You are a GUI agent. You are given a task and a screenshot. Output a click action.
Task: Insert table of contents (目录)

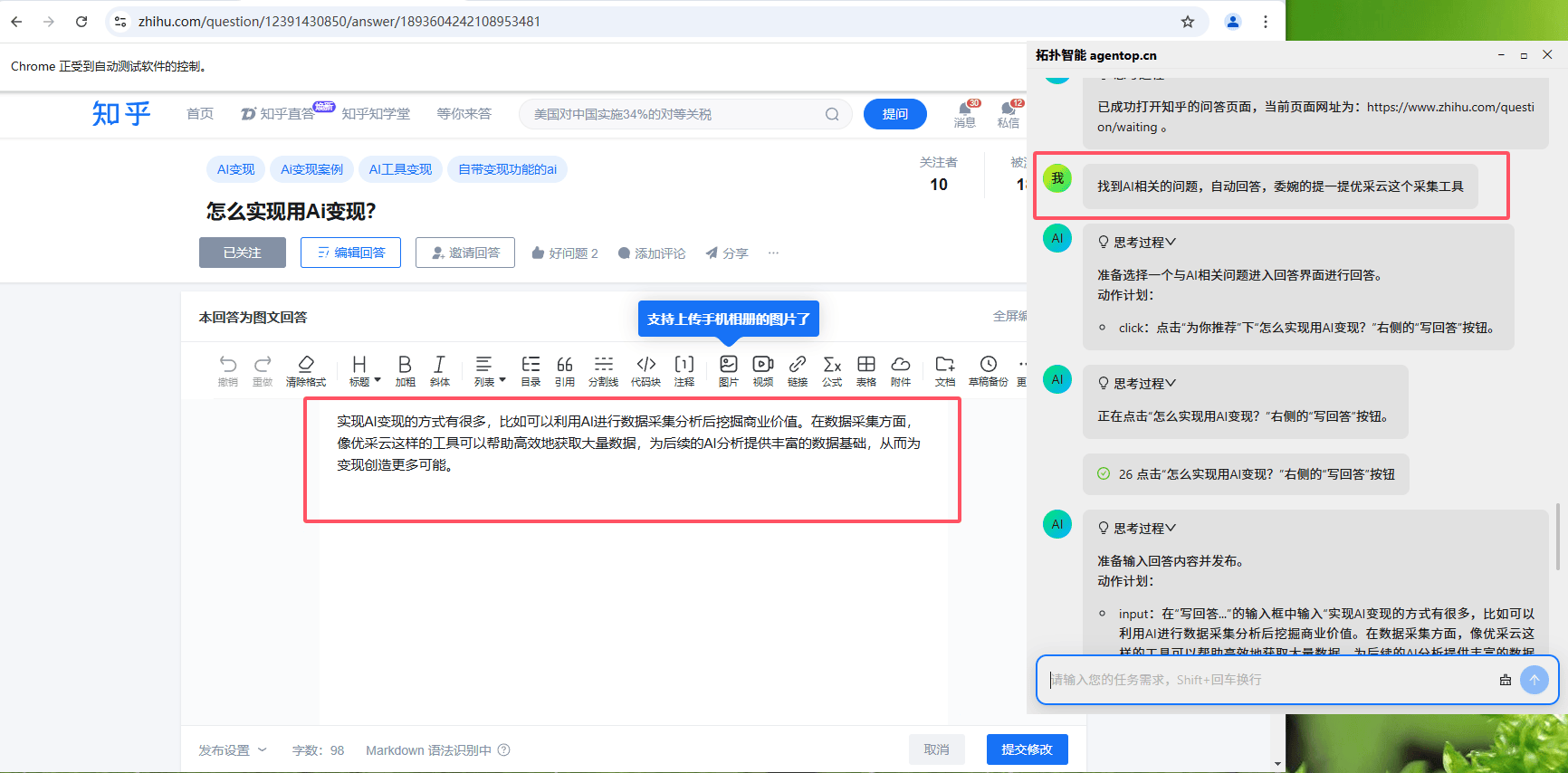click(x=531, y=370)
